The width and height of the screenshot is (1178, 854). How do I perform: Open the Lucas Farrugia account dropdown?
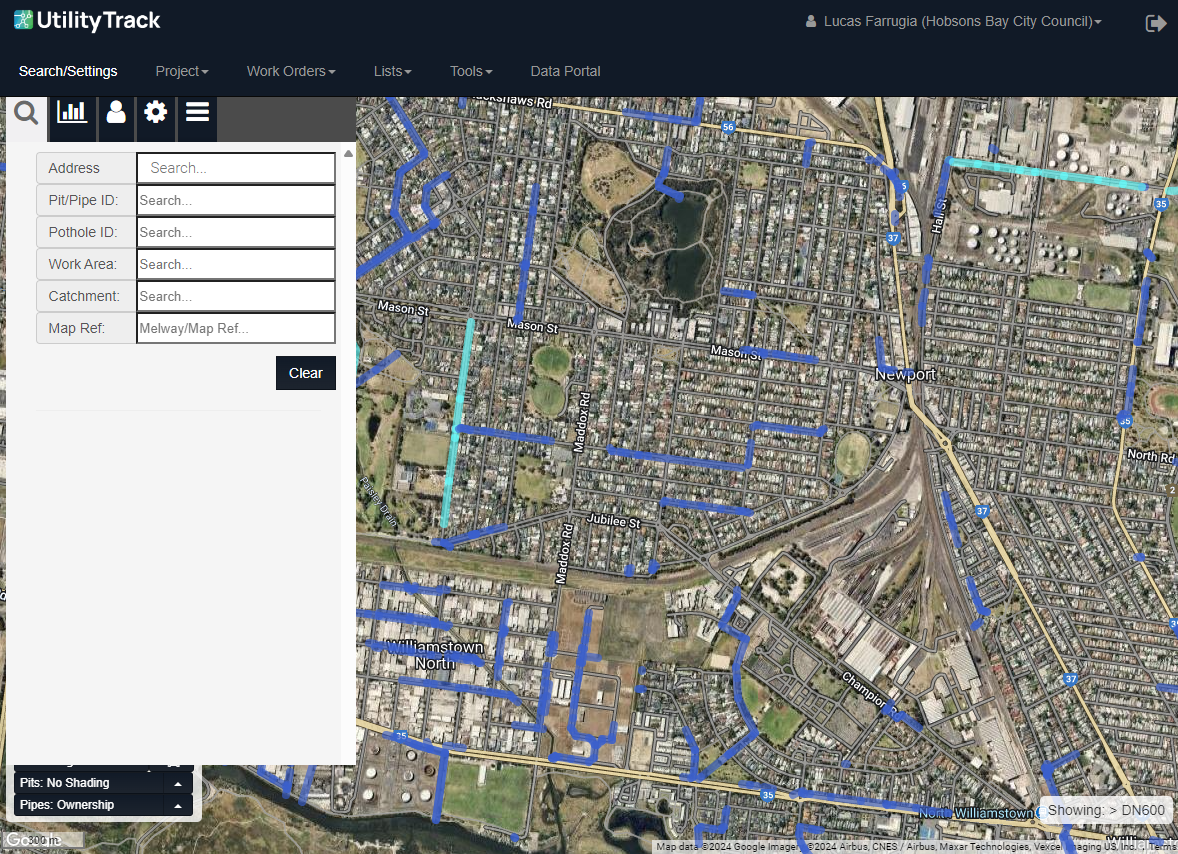point(954,21)
